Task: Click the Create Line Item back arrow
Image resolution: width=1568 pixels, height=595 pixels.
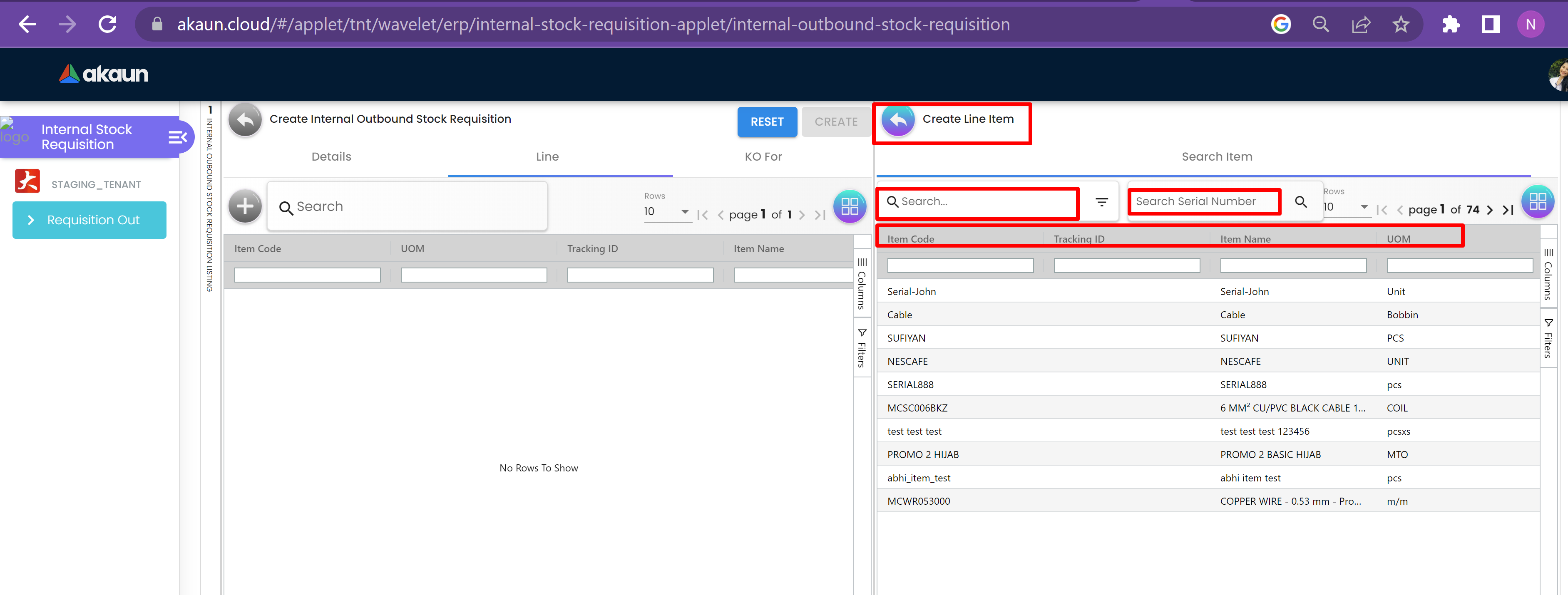Action: coord(898,120)
